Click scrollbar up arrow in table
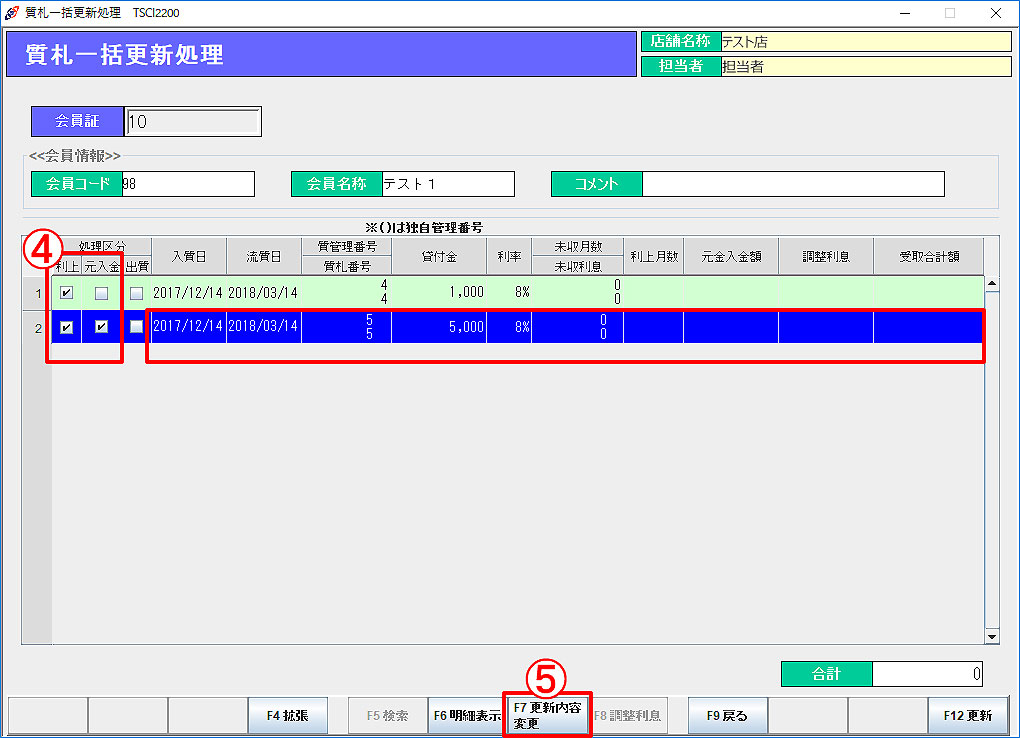This screenshot has height=738, width=1020. [991, 283]
